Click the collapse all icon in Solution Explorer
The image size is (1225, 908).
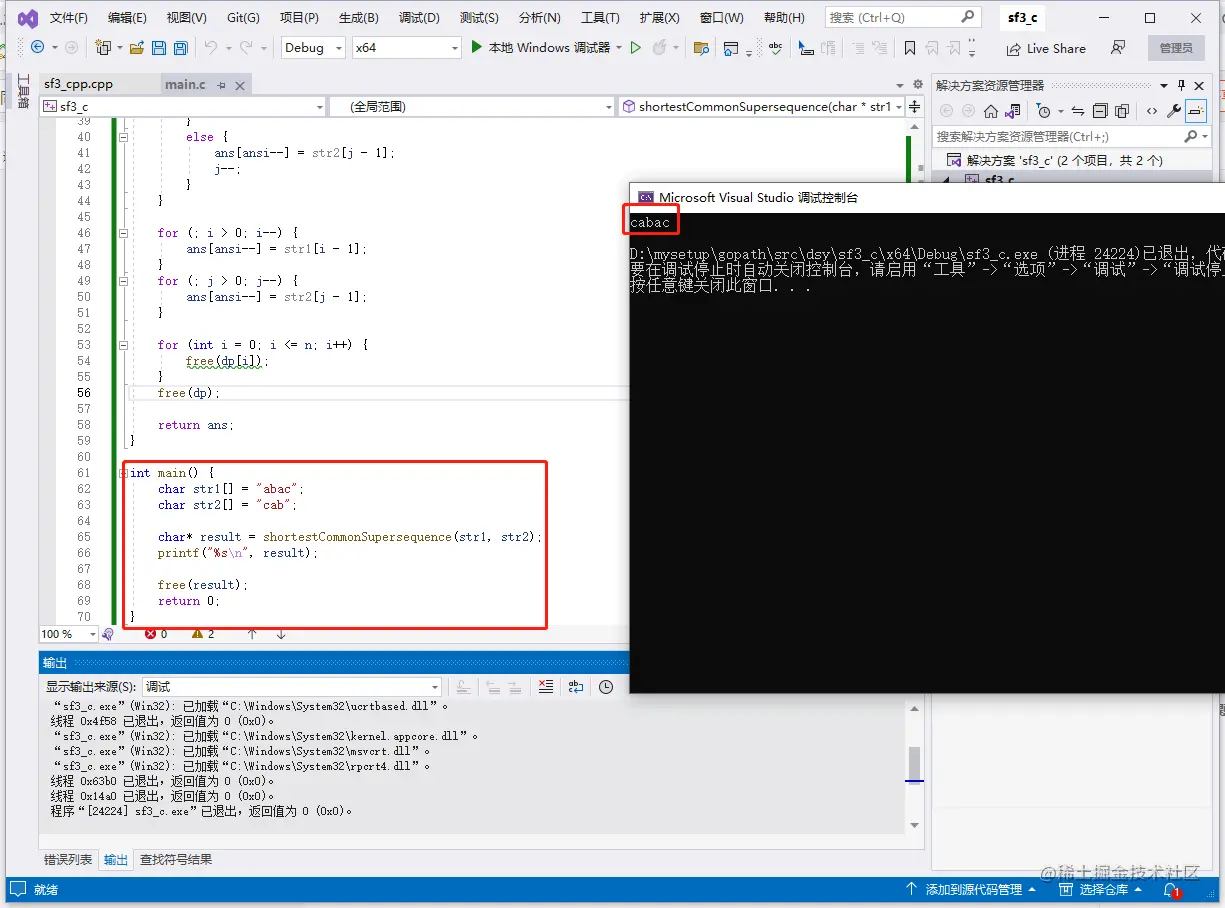[1100, 111]
